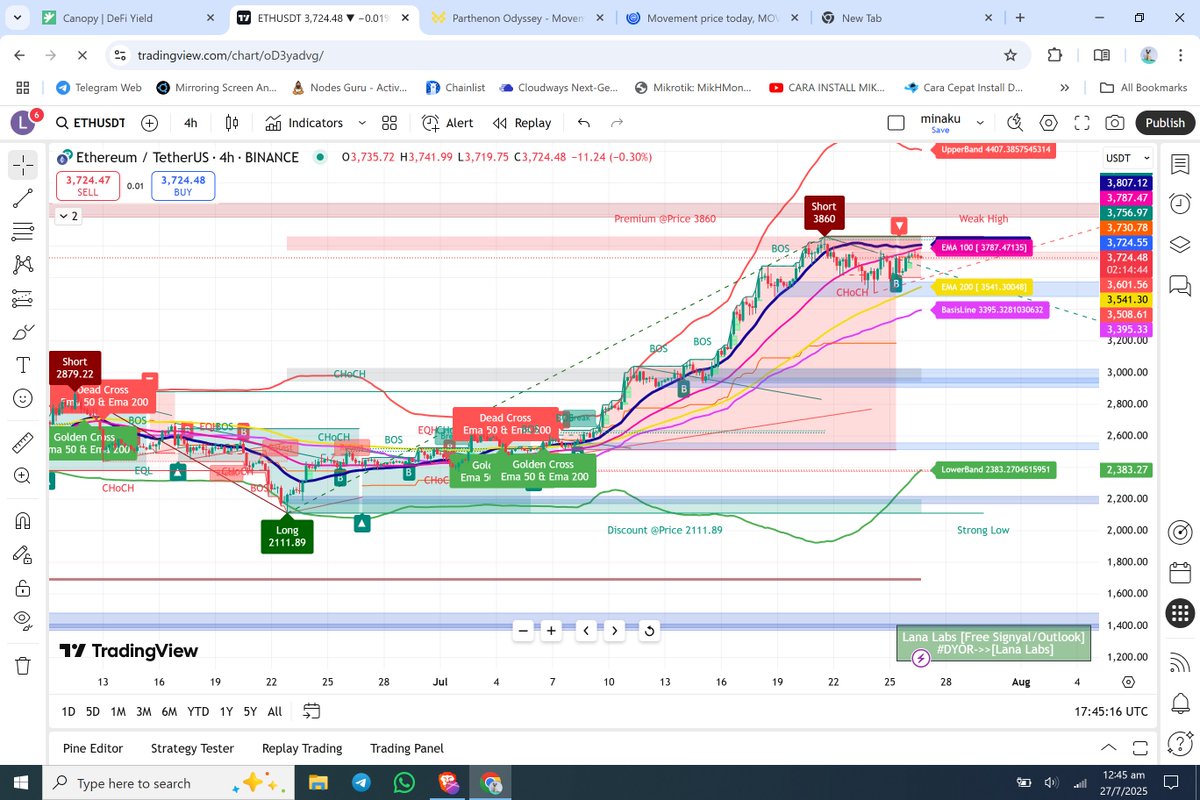Select the ruler measure tool
The width and height of the screenshot is (1200, 800).
tap(23, 442)
